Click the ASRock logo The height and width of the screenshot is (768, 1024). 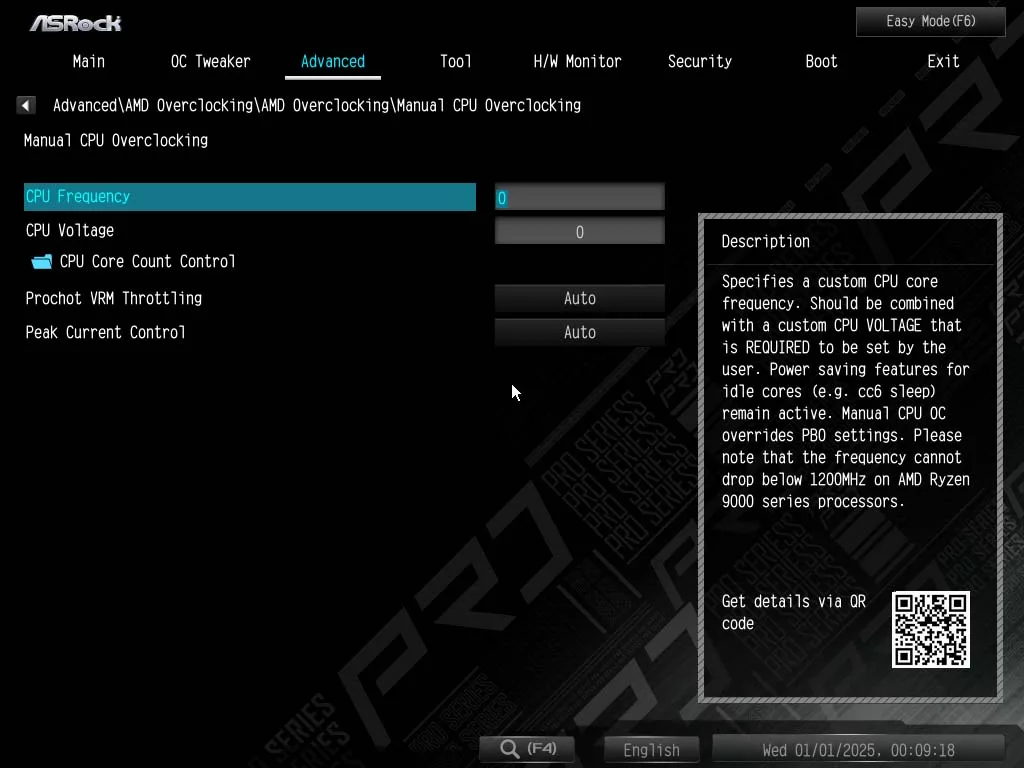click(x=75, y=22)
